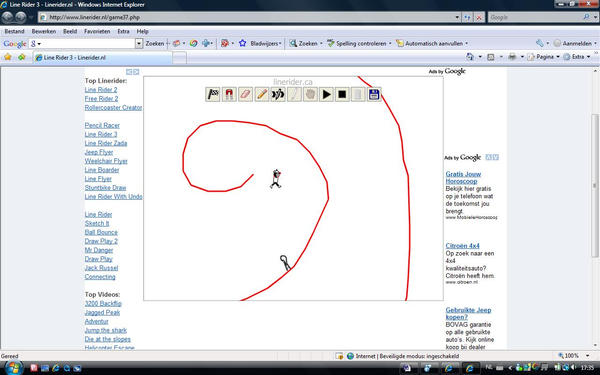Open the Pagina dropdown menu
600x375 pixels.
pos(544,57)
